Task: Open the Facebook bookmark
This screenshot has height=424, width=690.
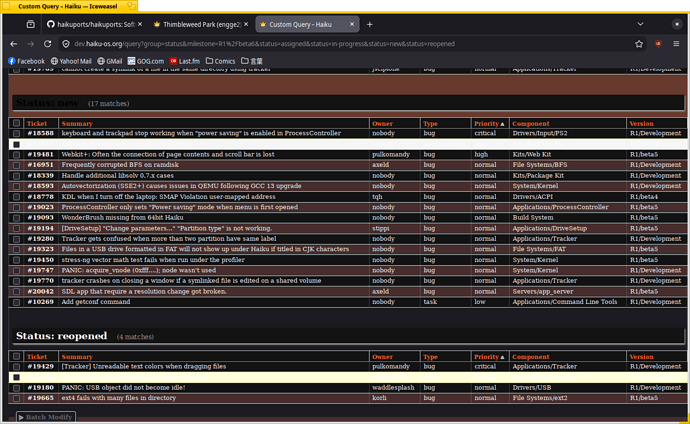Action: point(26,61)
